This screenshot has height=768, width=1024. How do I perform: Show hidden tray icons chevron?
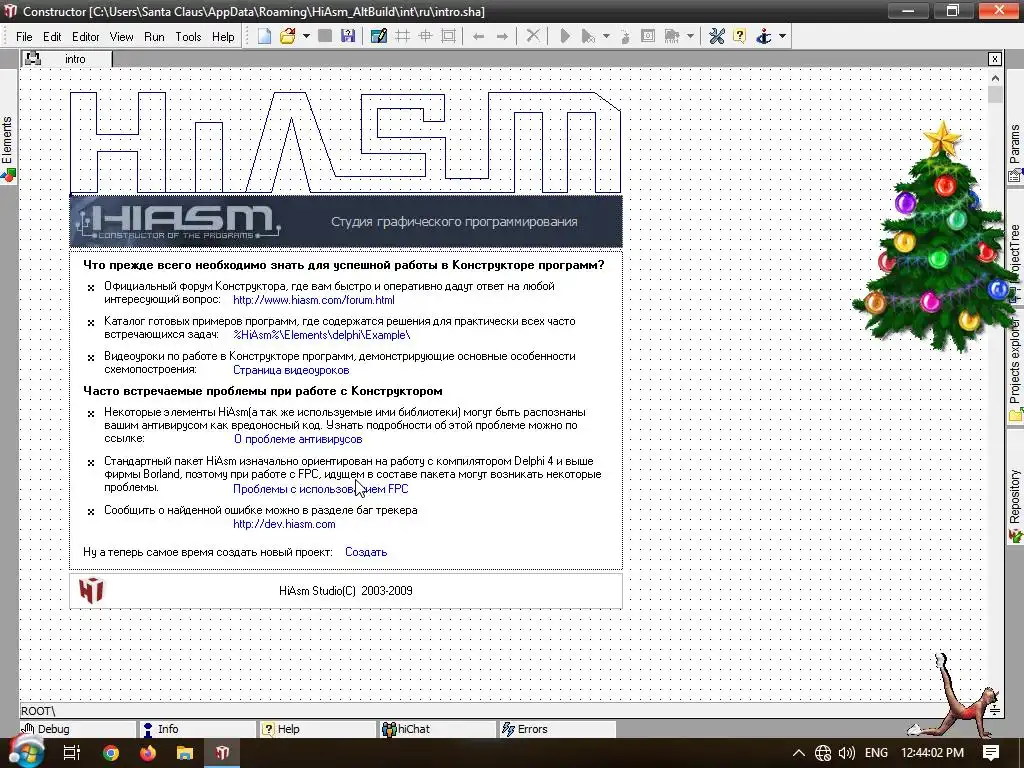pyautogui.click(x=799, y=753)
